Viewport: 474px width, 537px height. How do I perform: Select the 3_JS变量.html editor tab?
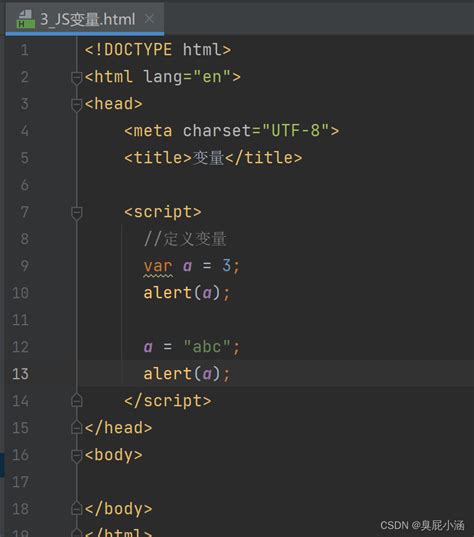(85, 19)
